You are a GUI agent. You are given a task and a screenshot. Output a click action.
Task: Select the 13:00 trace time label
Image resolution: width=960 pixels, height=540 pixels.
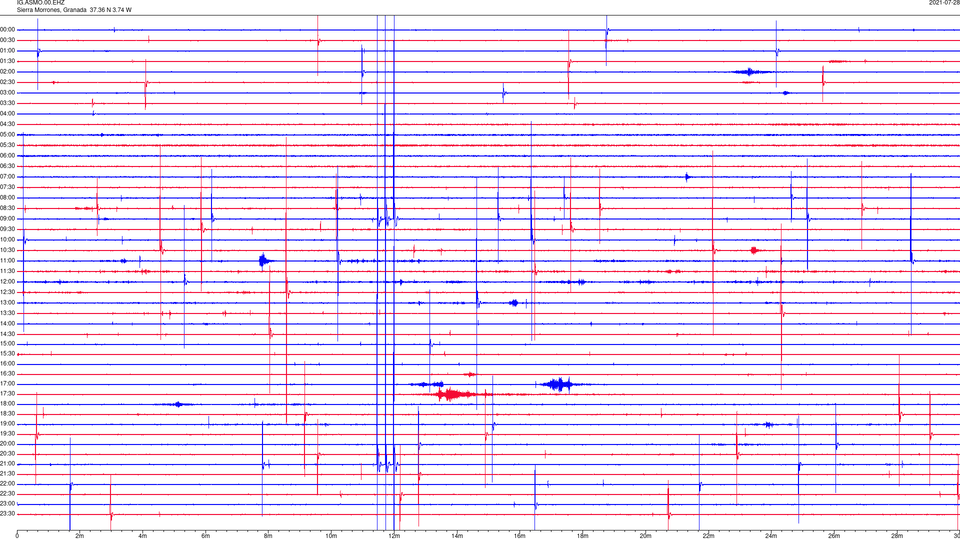[x=8, y=302]
